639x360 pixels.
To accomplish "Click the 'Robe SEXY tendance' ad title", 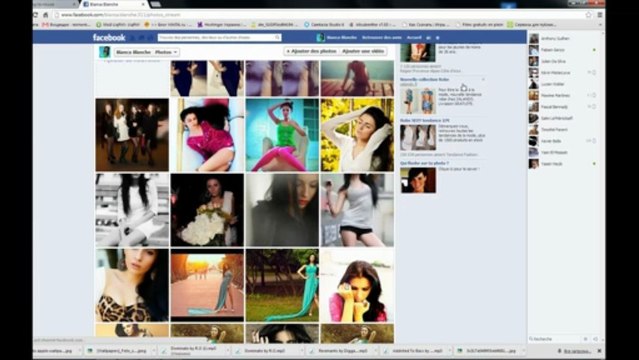I will coord(425,121).
